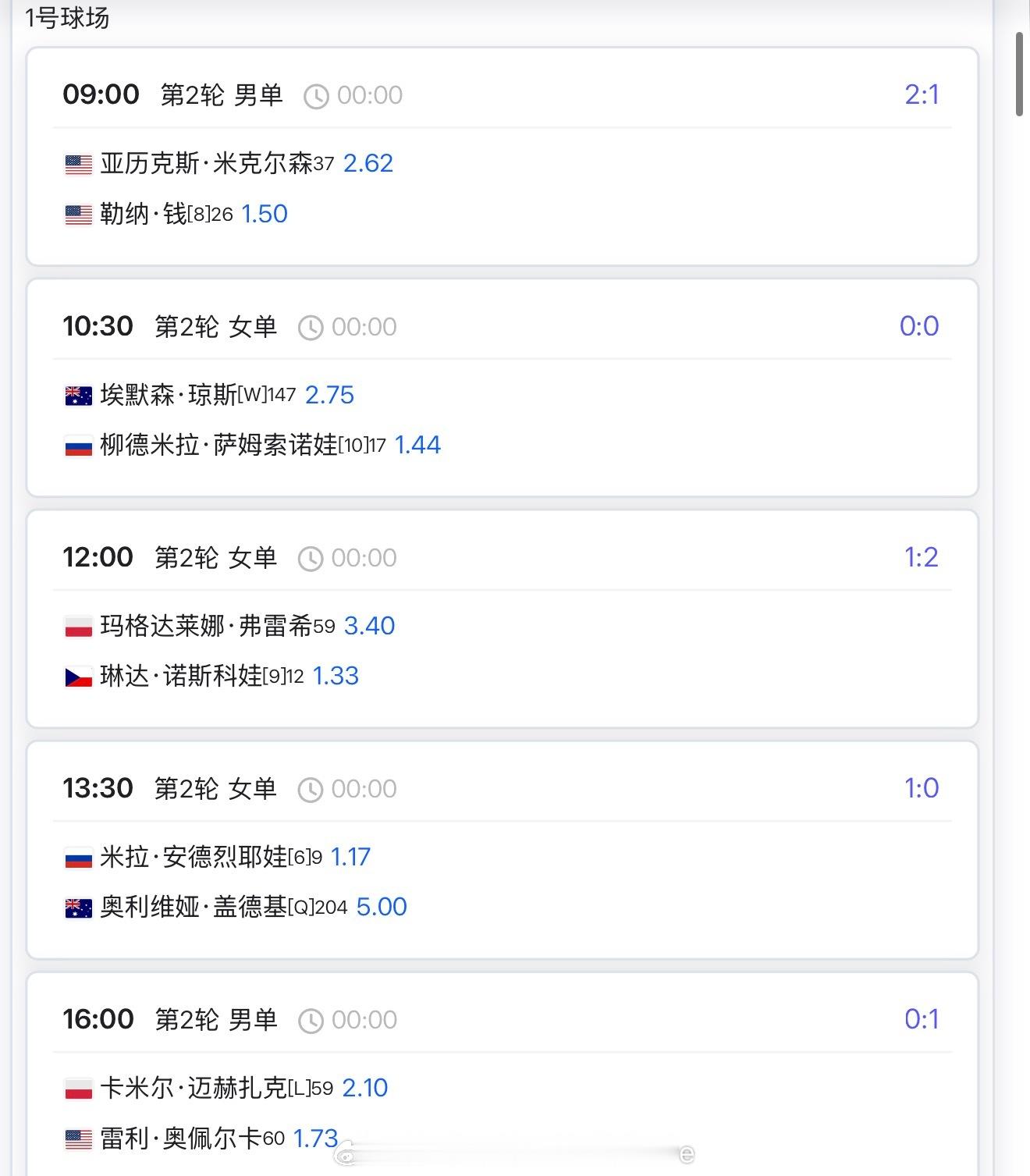Click the clock icon in the 12:00 match

point(311,559)
